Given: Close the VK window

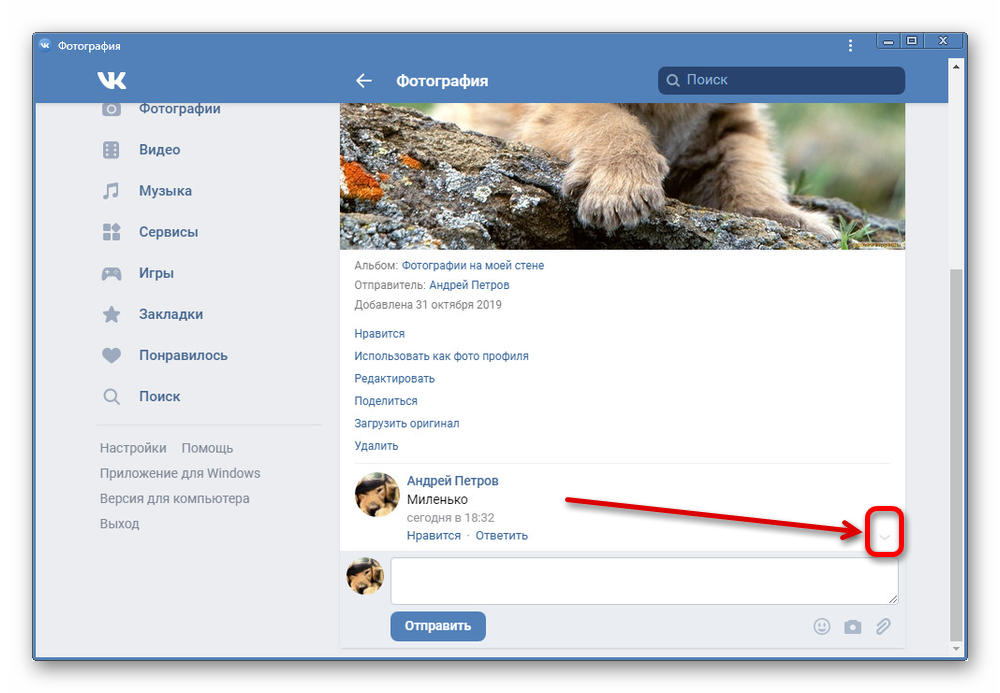Looking at the screenshot, I should click(943, 41).
